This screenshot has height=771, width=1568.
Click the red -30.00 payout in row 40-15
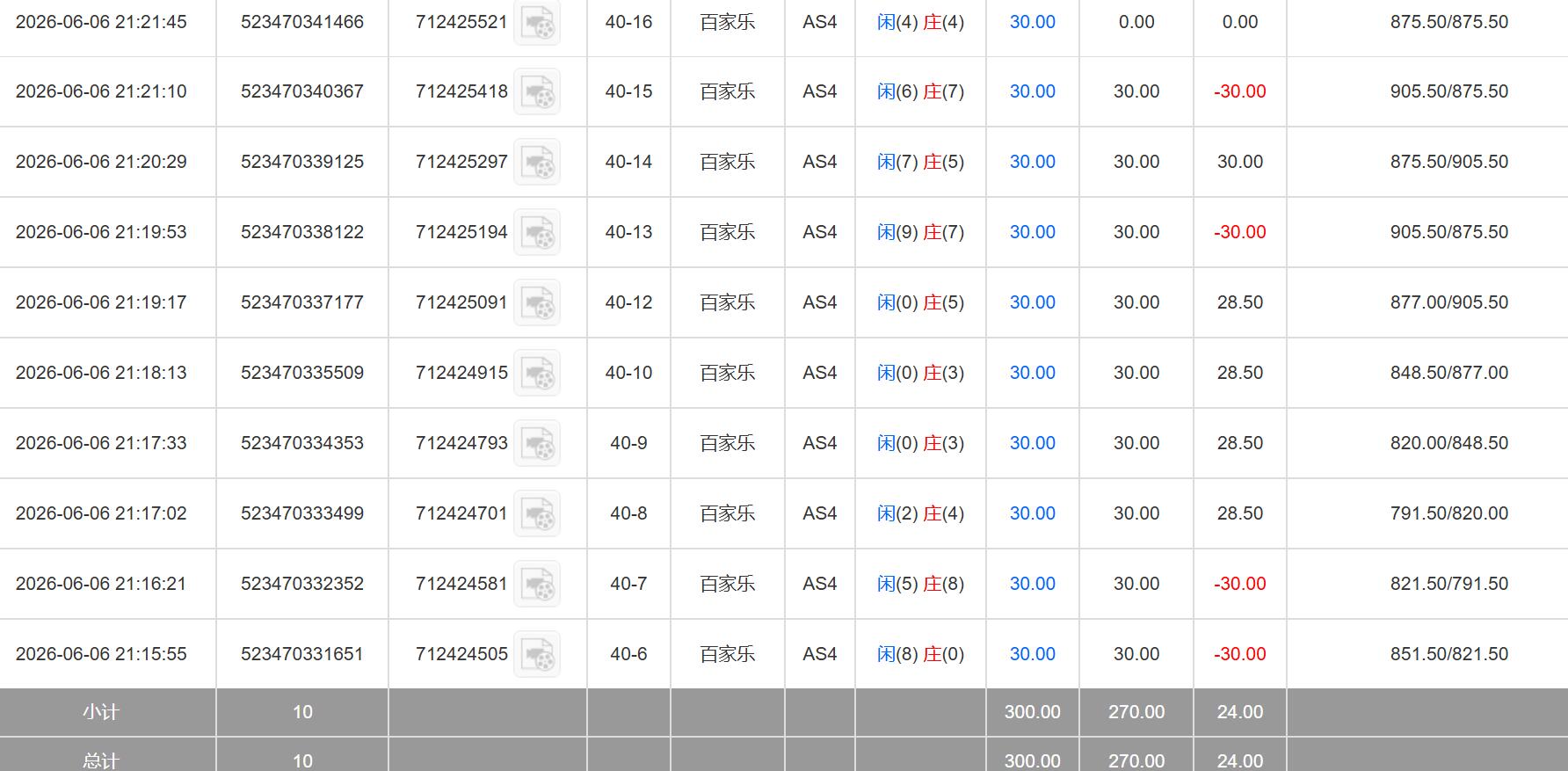(x=1239, y=91)
